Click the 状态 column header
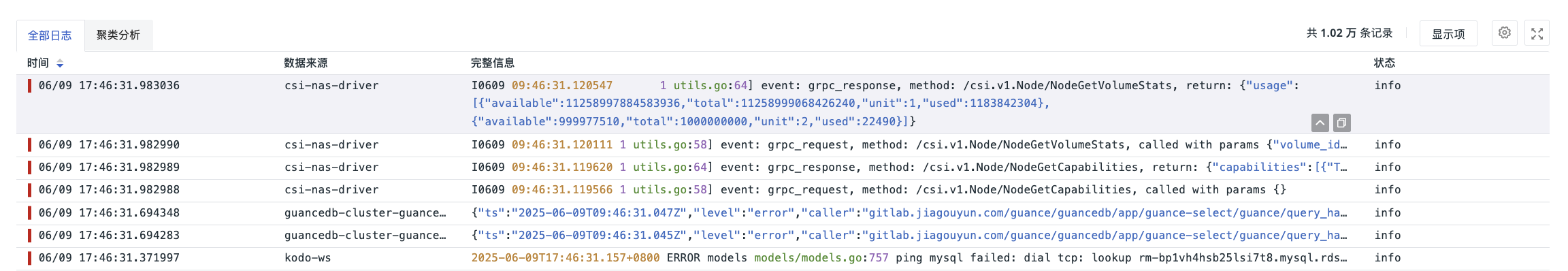 1384,63
